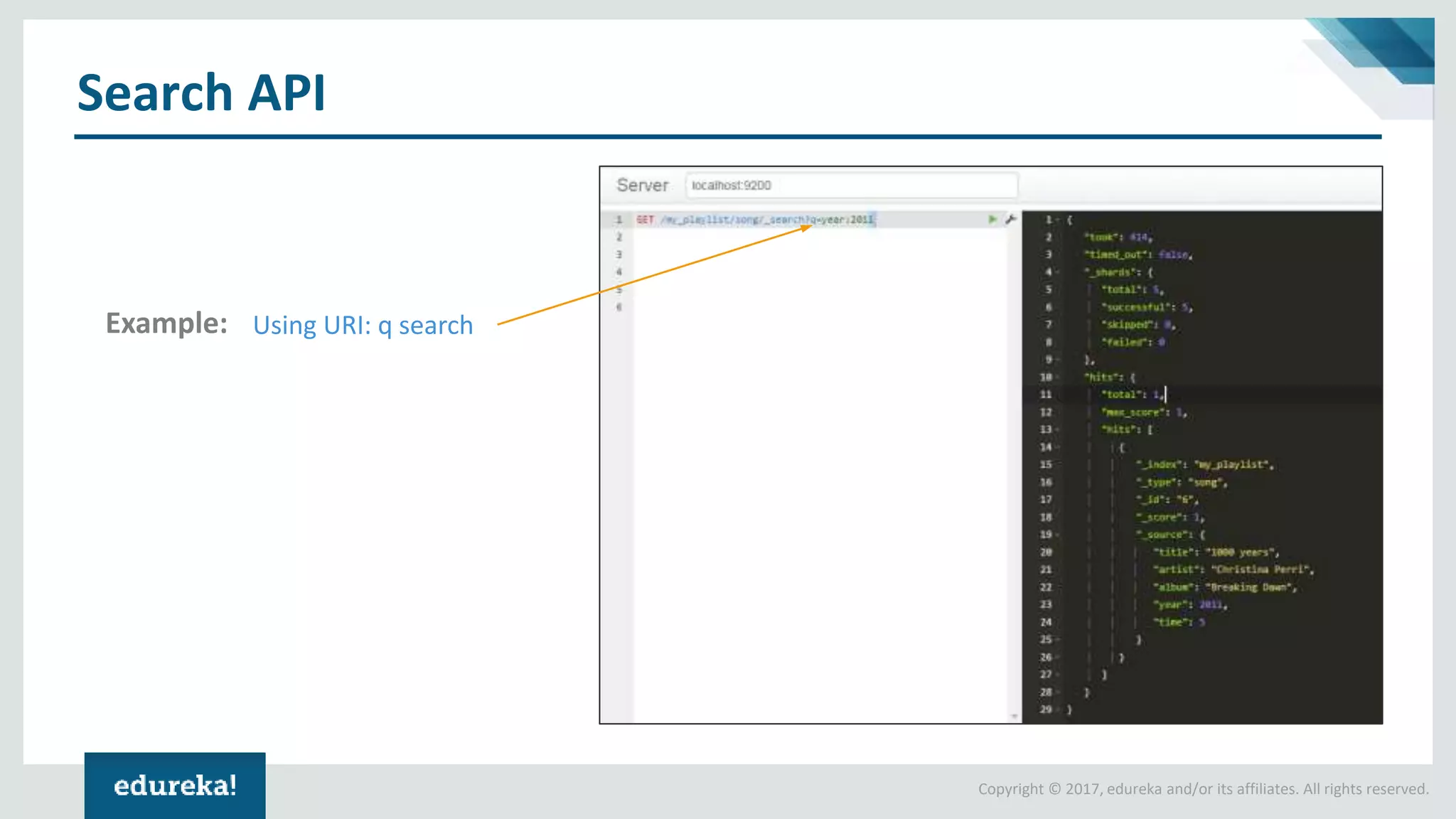Collapse the "_source" object on line 19

tap(1058, 535)
